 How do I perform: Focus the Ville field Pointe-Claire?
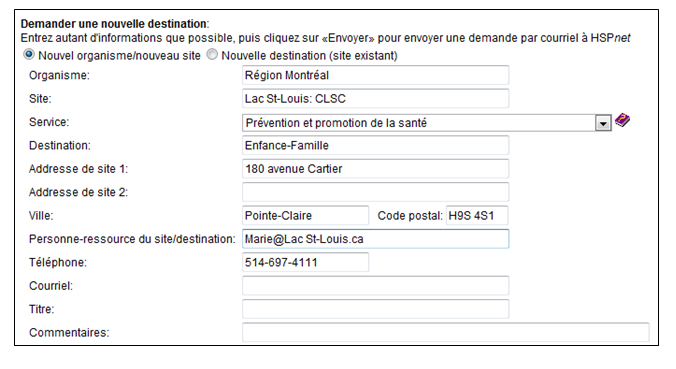[305, 215]
